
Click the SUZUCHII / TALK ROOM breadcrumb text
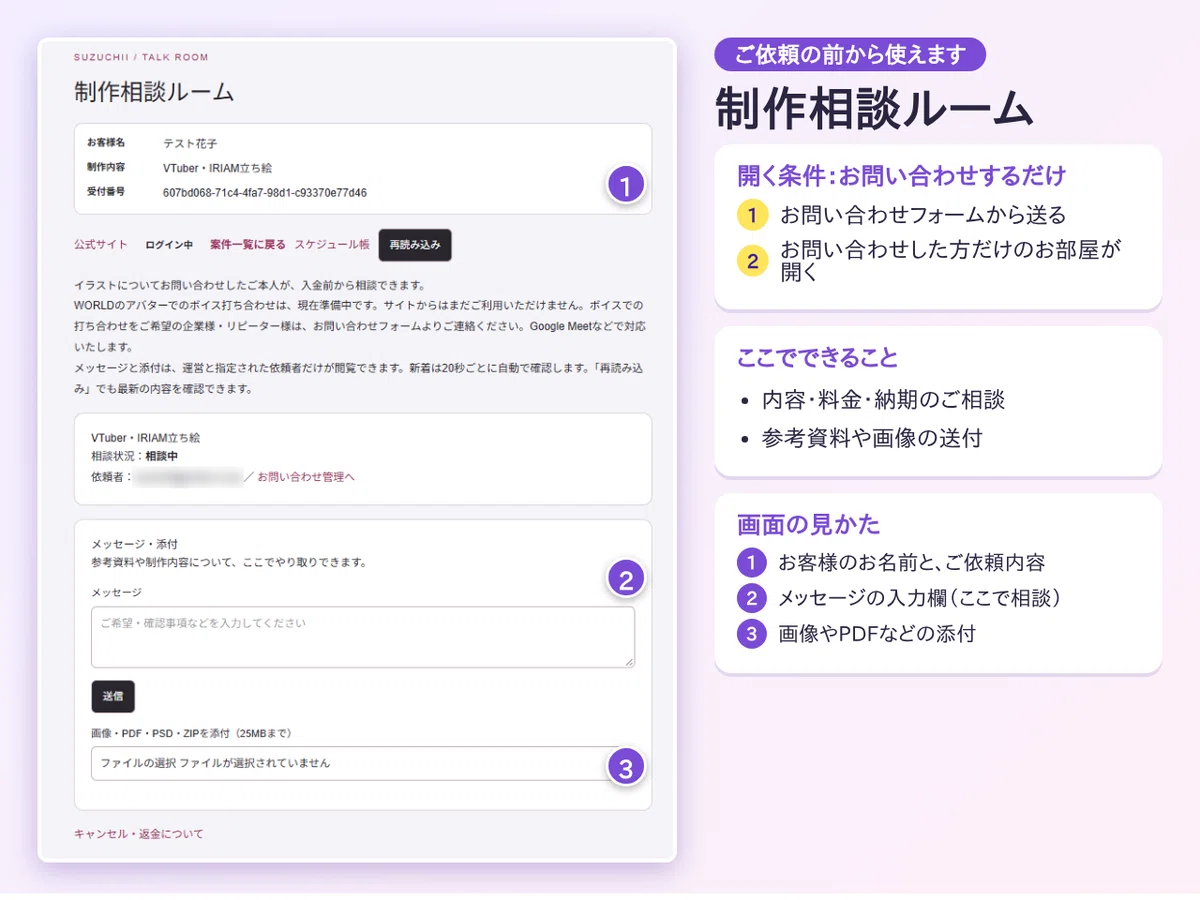point(141,58)
